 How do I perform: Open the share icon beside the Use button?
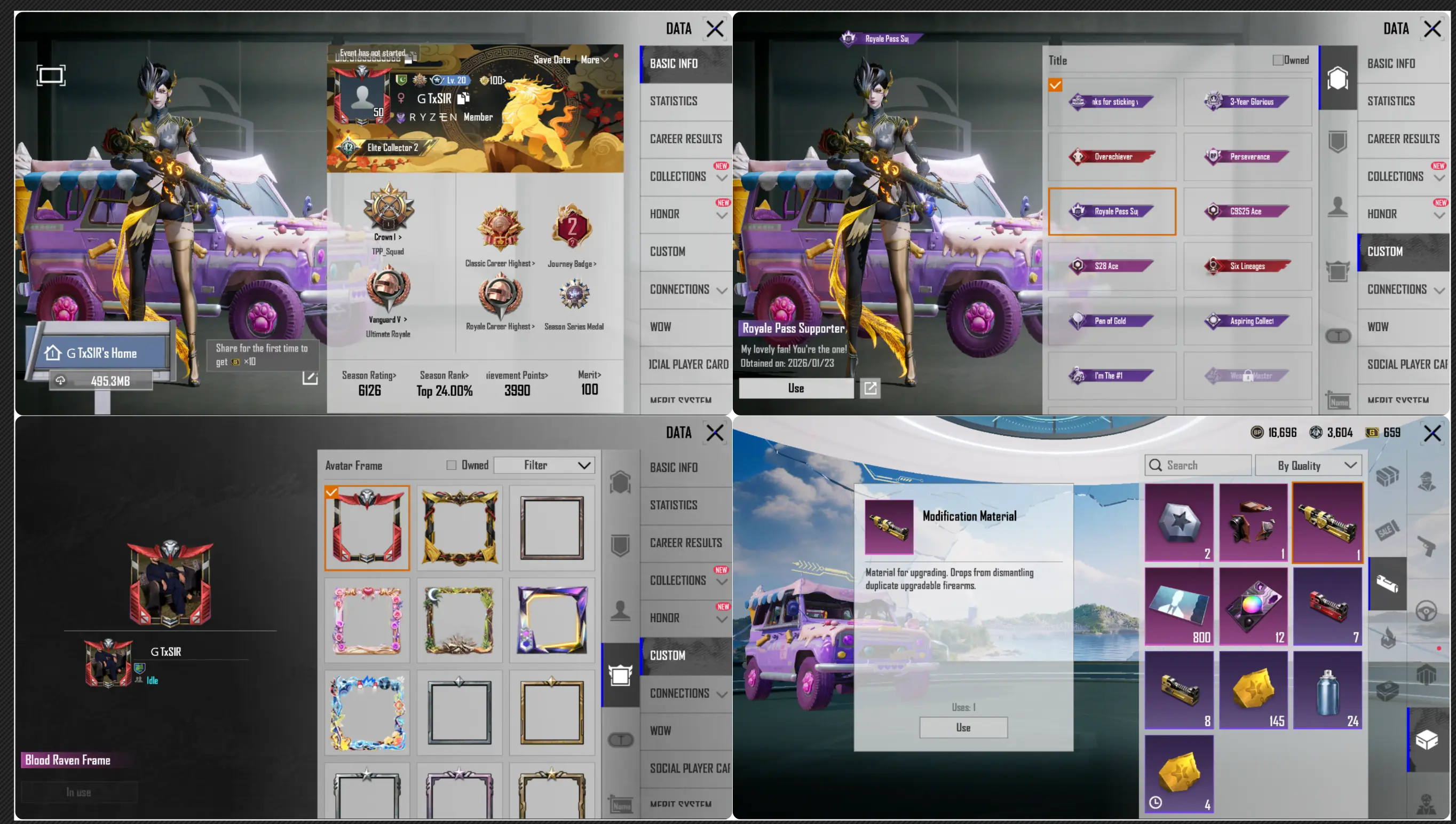click(870, 388)
